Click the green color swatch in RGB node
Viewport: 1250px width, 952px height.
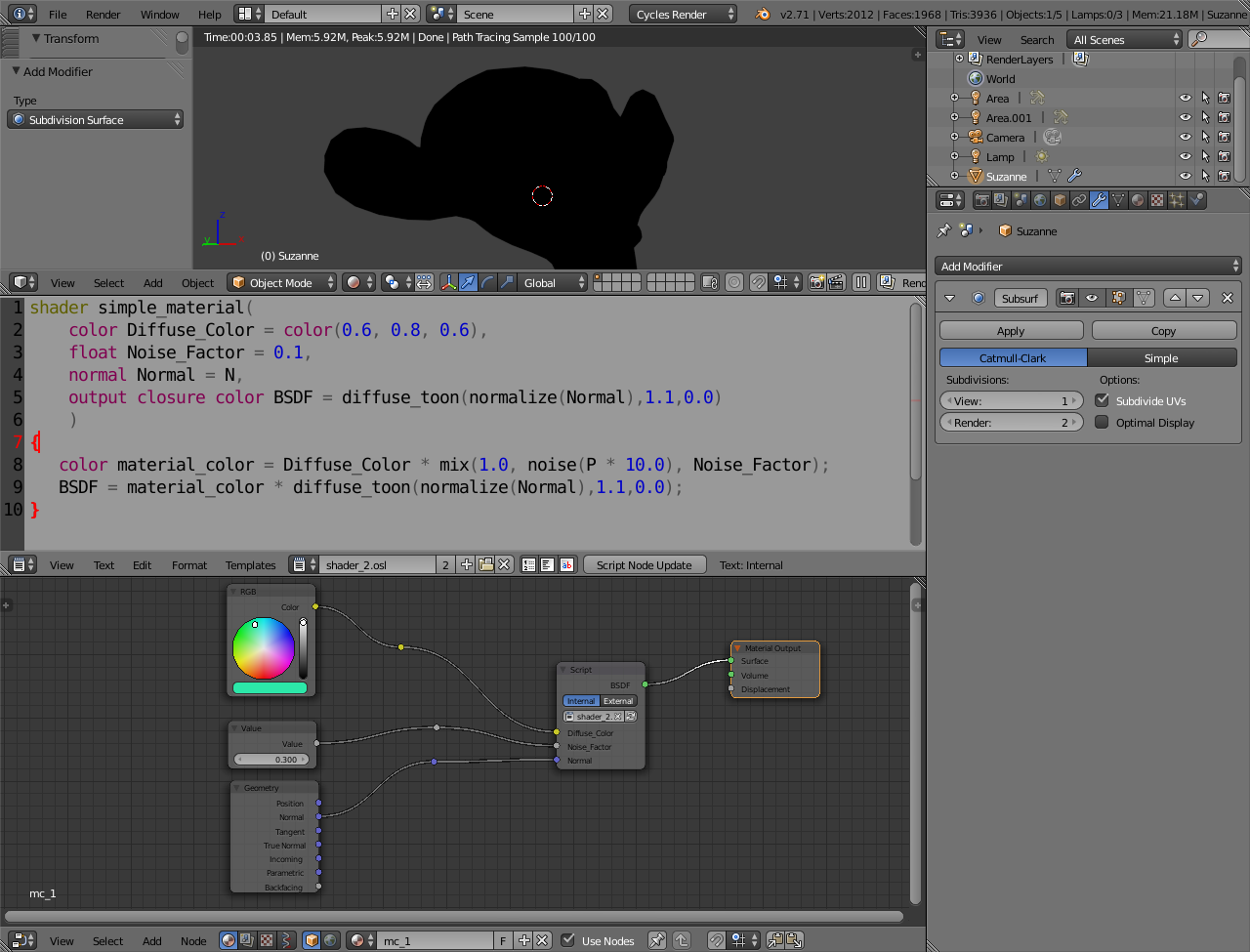click(x=270, y=687)
